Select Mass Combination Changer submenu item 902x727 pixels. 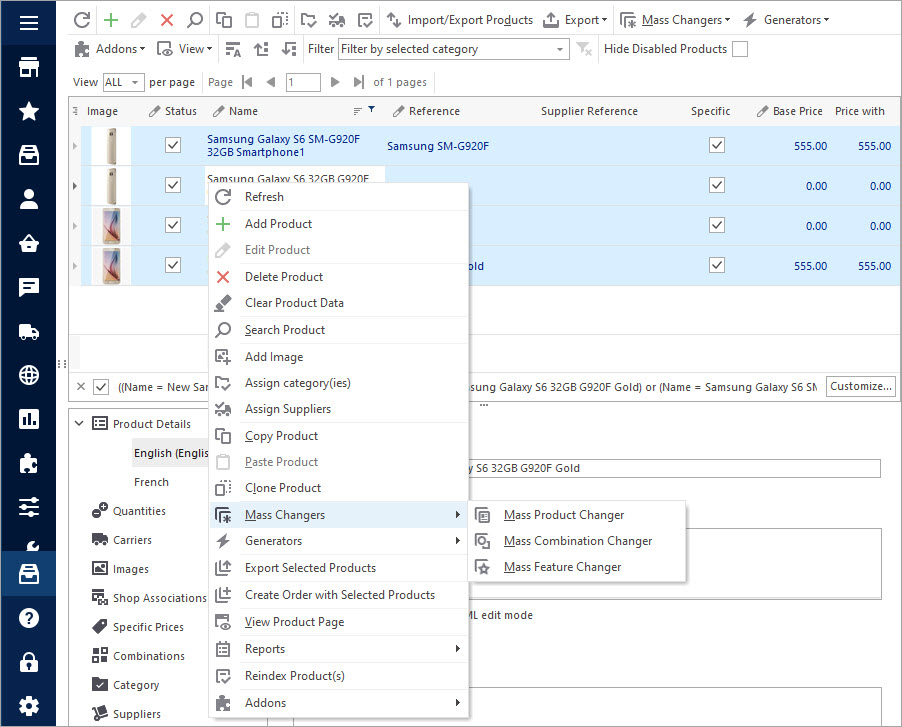pos(578,541)
